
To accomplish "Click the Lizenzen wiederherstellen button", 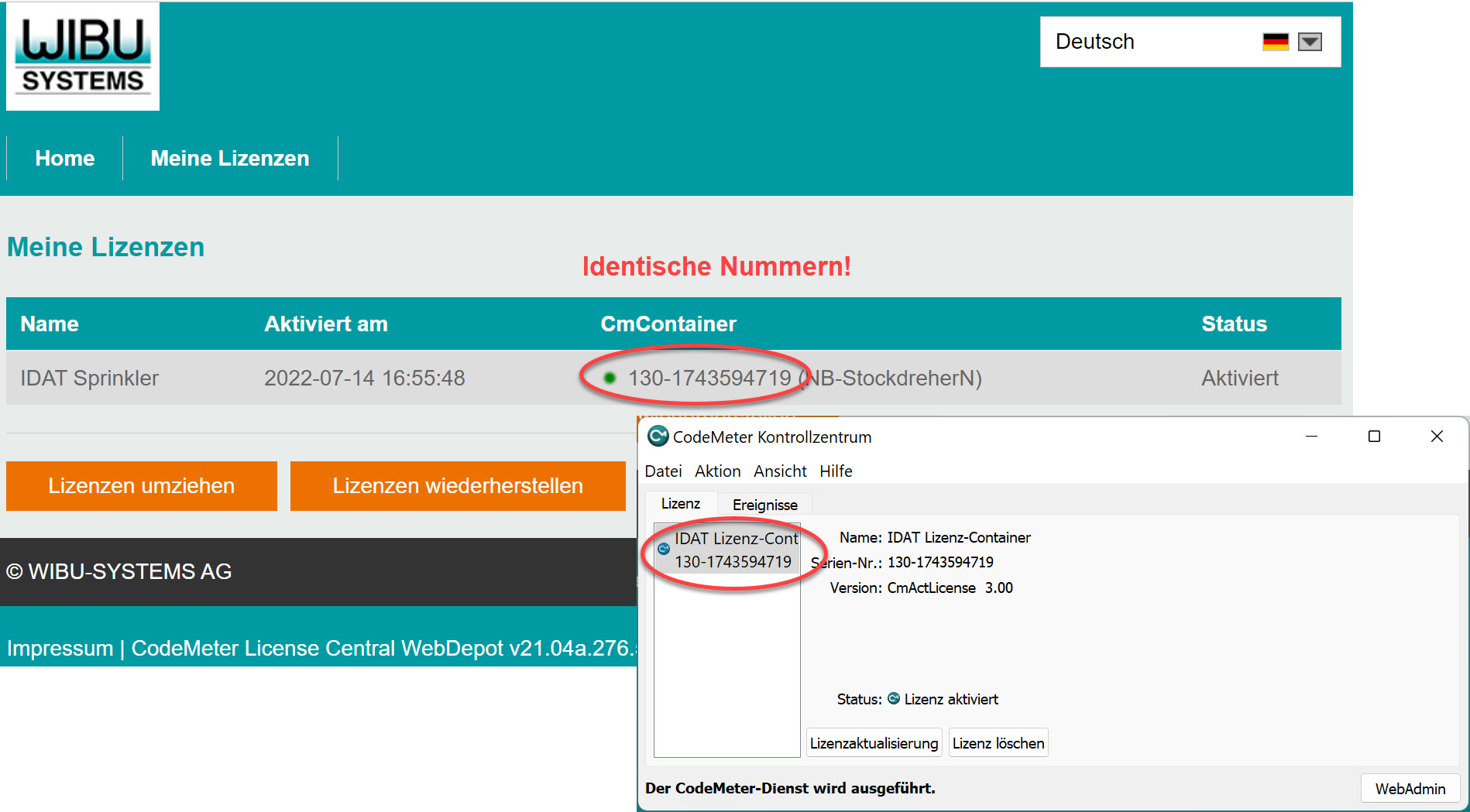I will tap(458, 486).
